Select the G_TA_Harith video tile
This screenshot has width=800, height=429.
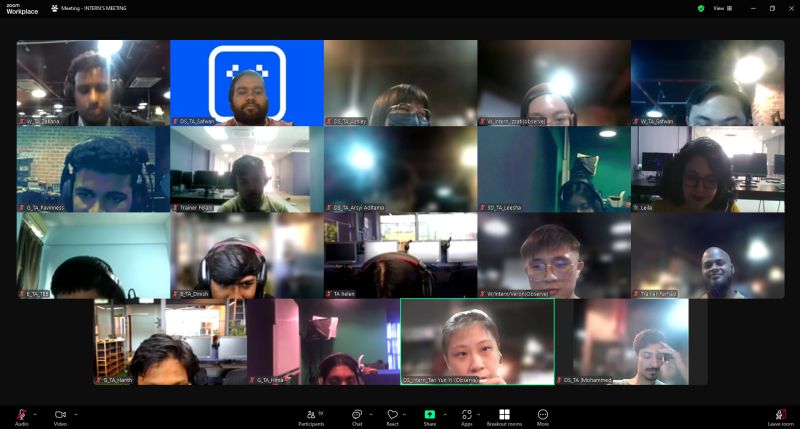pos(170,342)
